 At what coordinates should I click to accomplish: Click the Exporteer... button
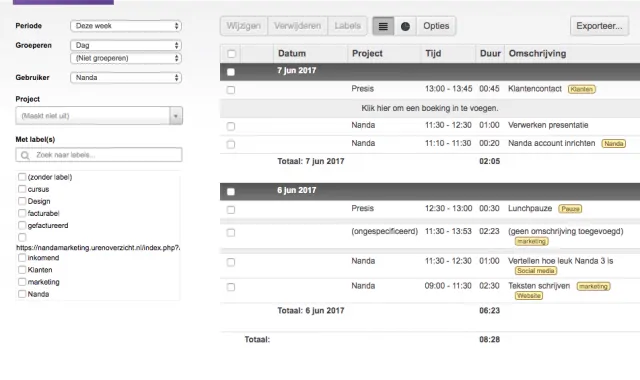coord(599,26)
